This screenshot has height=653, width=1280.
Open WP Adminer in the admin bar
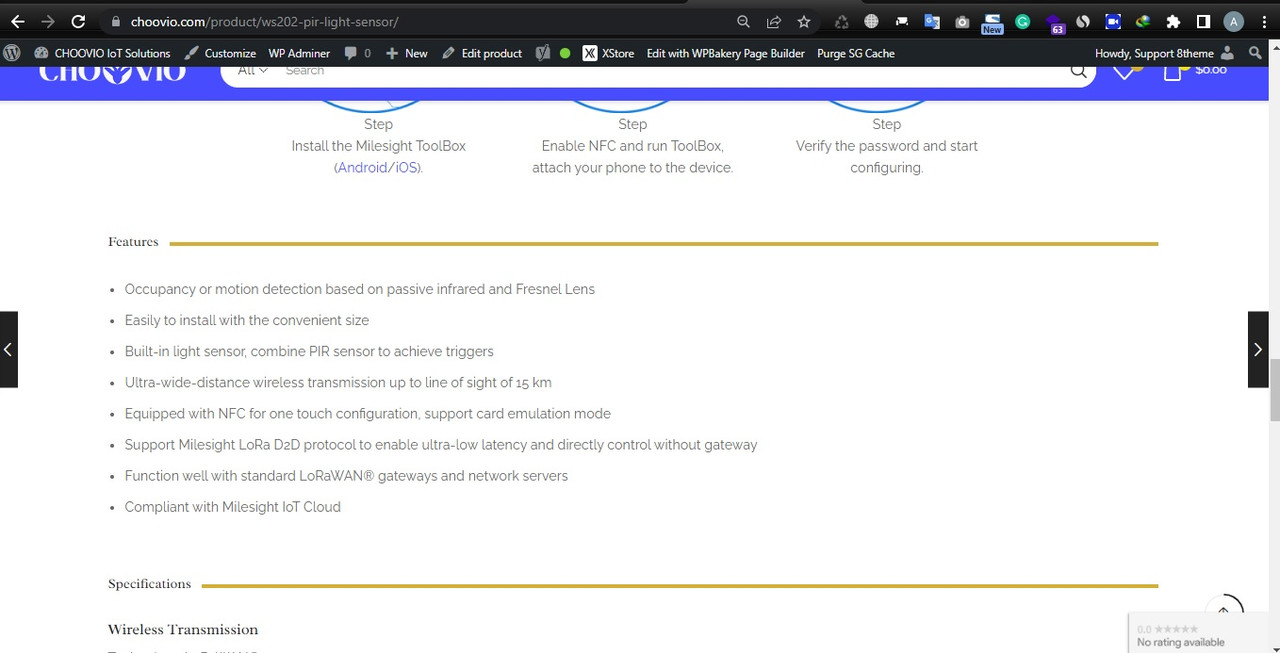(x=299, y=53)
